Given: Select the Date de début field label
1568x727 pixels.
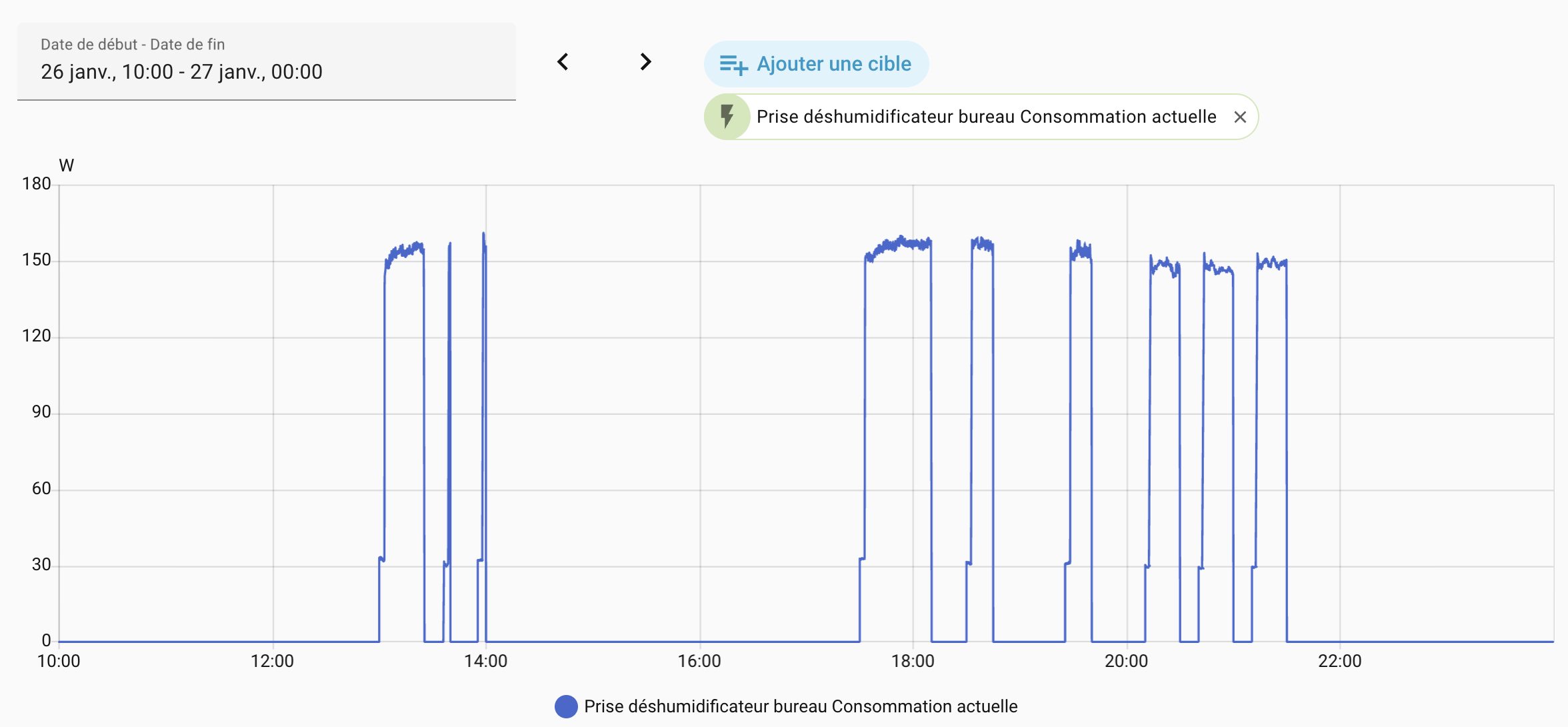Looking at the screenshot, I should point(133,44).
